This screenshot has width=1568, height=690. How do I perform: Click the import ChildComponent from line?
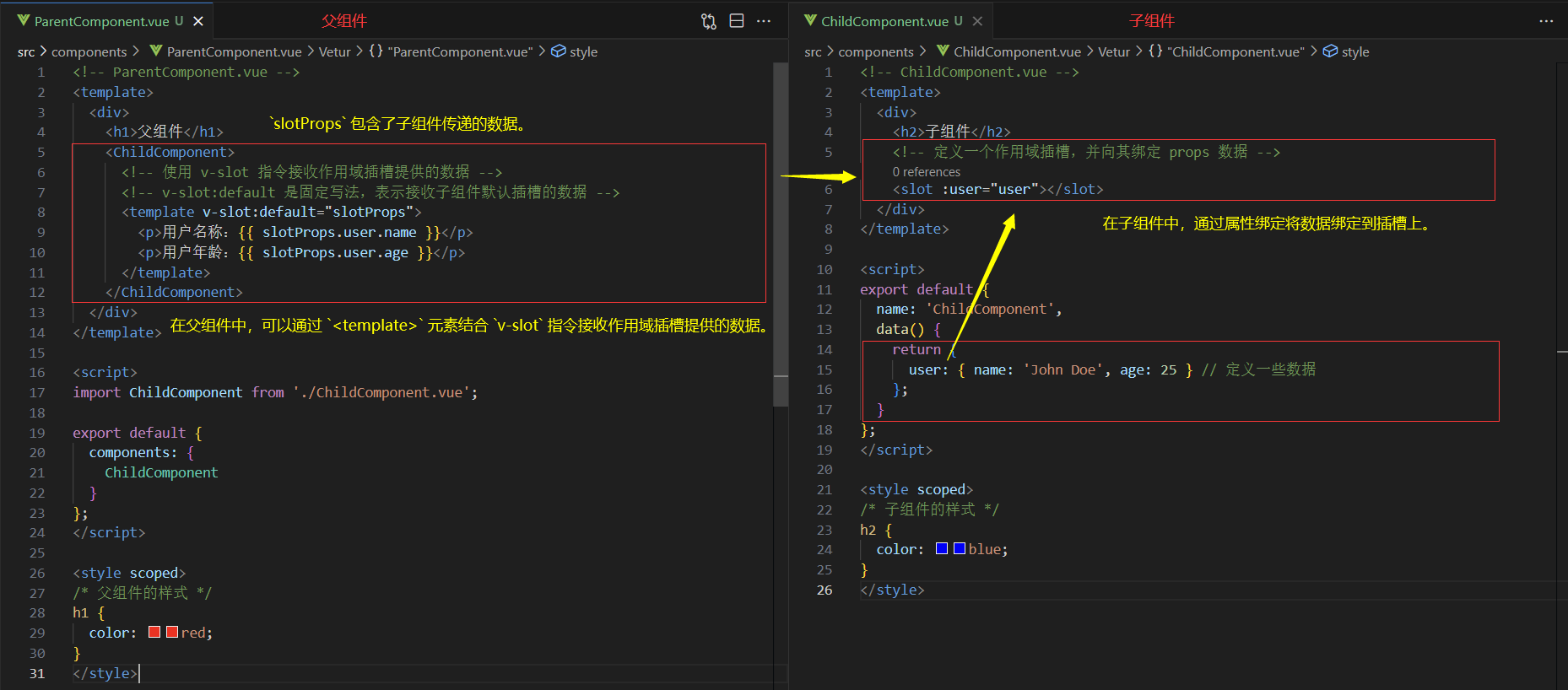point(275,392)
